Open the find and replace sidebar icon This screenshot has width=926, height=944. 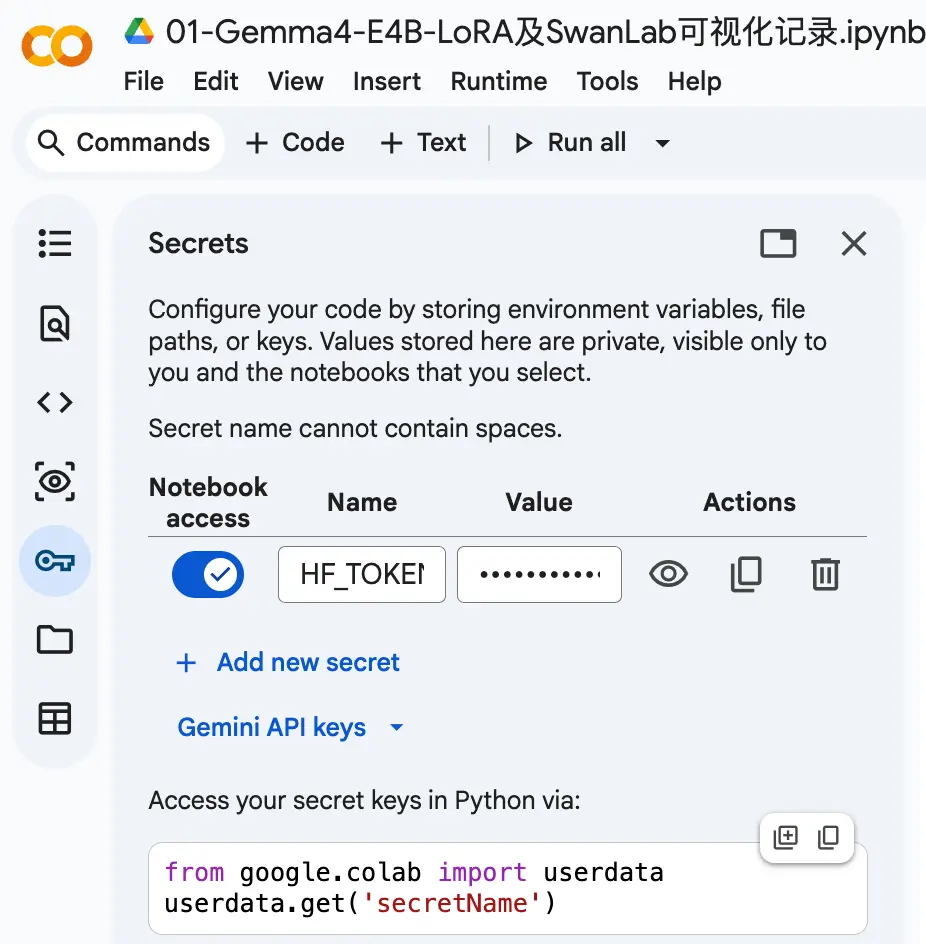tap(55, 323)
